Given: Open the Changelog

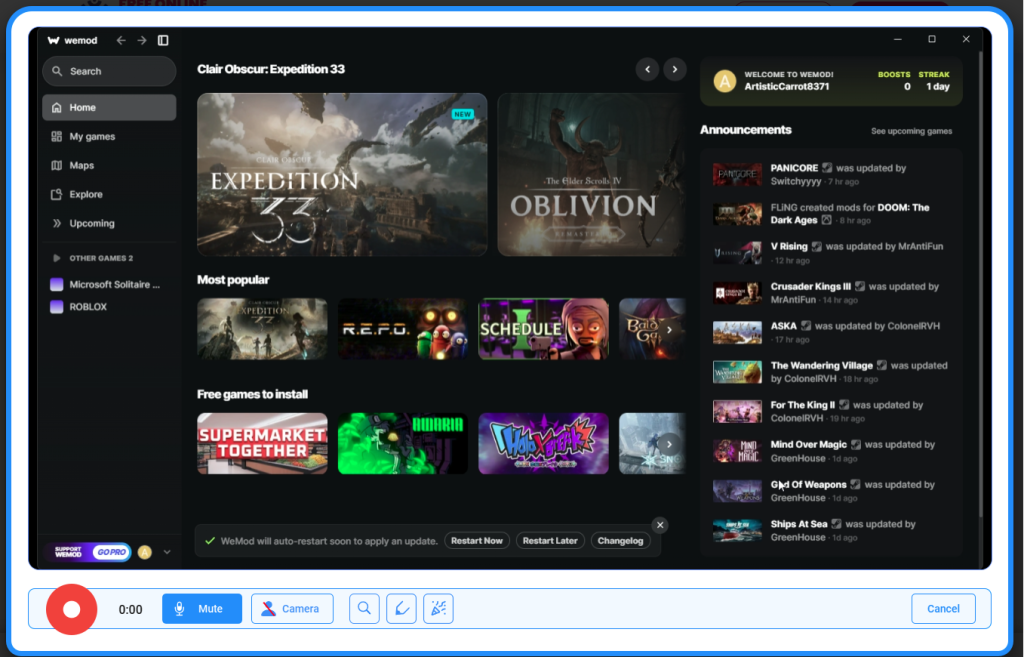Looking at the screenshot, I should pos(620,541).
